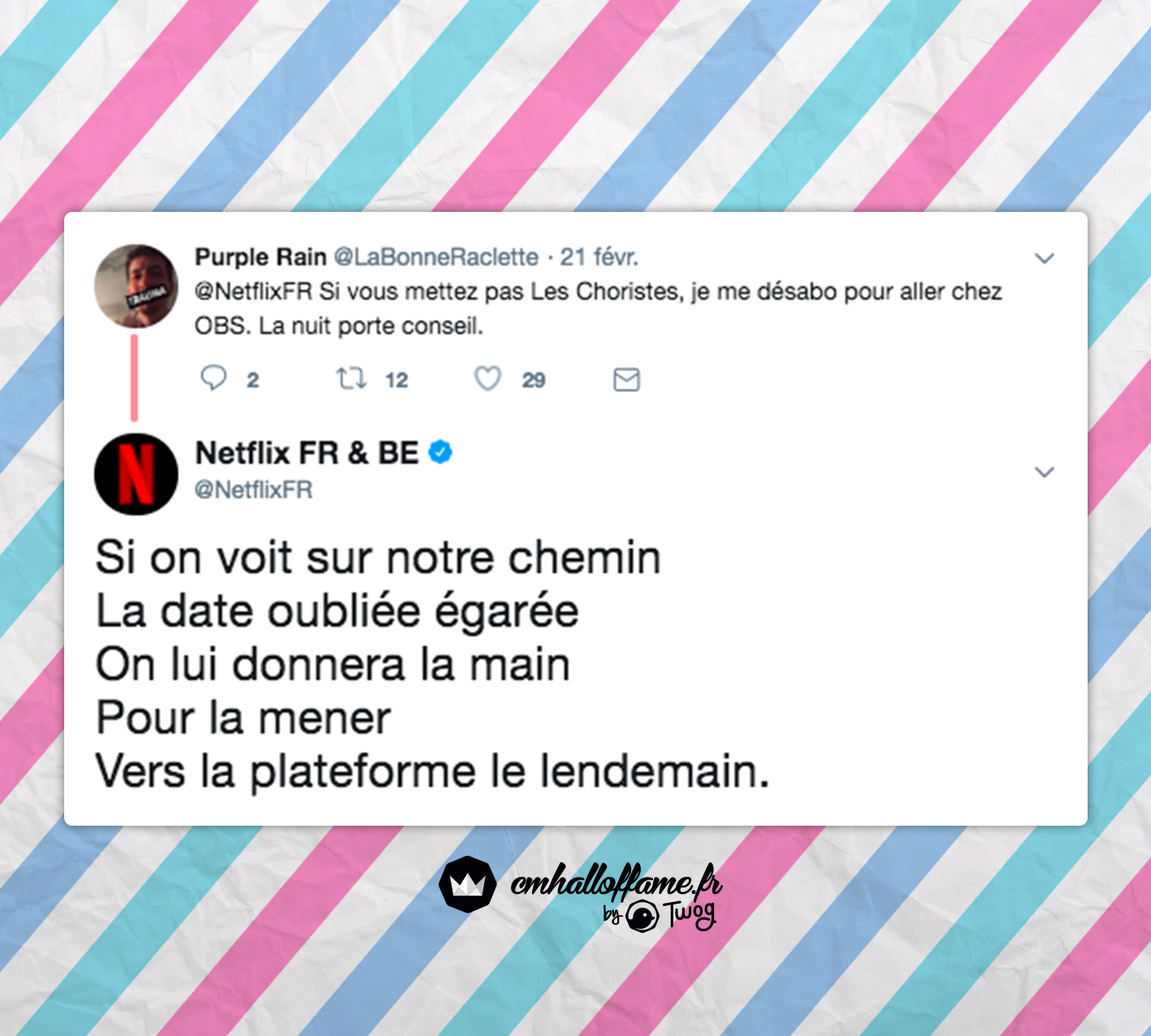Open the @LaBonneRaclette handle
Screen dimensions: 1151x1036
tap(436, 257)
